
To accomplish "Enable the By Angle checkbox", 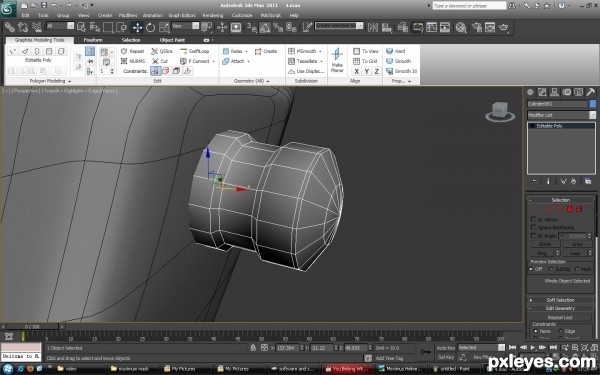I will (x=533, y=236).
